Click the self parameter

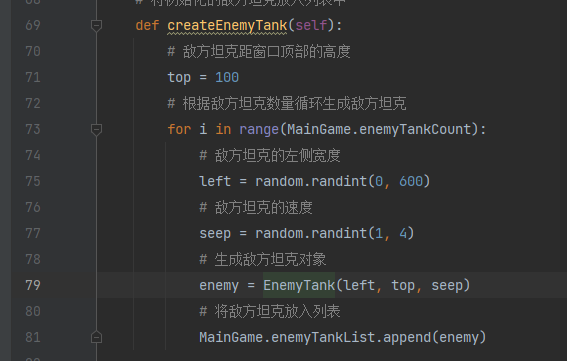pos(311,26)
